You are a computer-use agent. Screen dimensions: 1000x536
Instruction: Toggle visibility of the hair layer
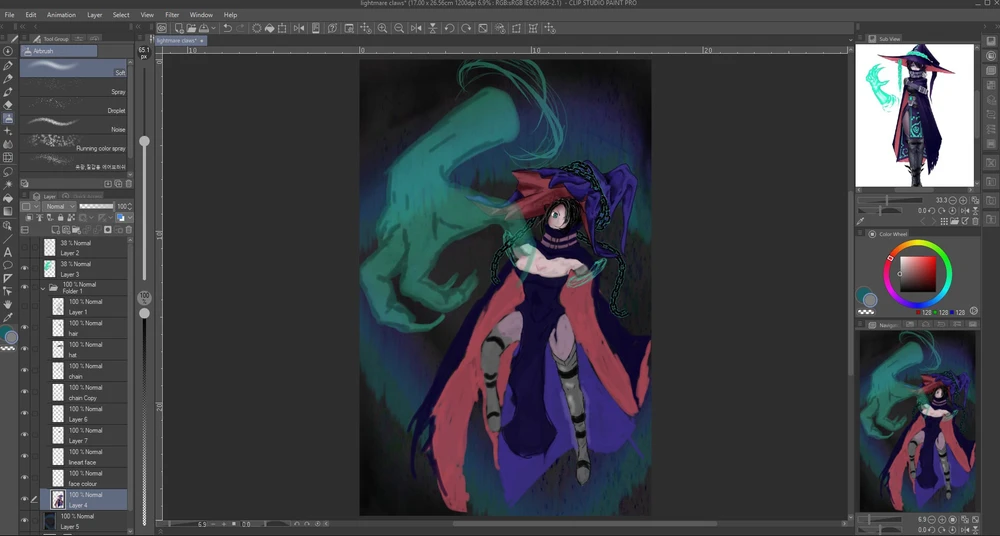(25, 327)
